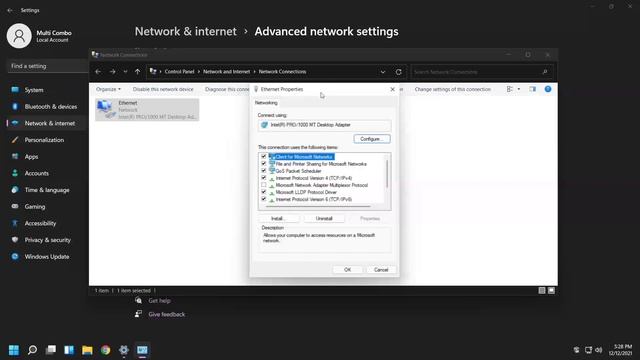Click Network and Internet breadcrumb
This screenshot has width=640, height=360.
[226, 71]
